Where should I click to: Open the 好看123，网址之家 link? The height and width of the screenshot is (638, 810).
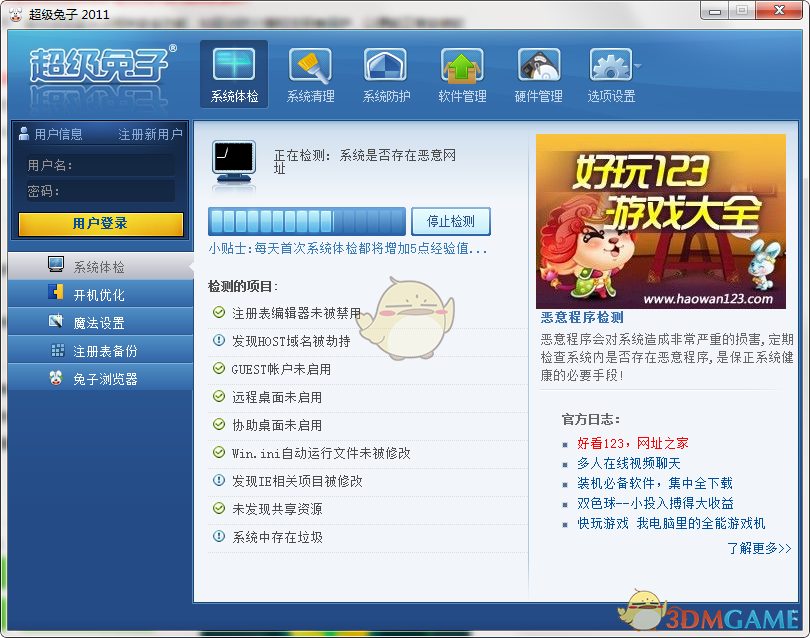632,443
